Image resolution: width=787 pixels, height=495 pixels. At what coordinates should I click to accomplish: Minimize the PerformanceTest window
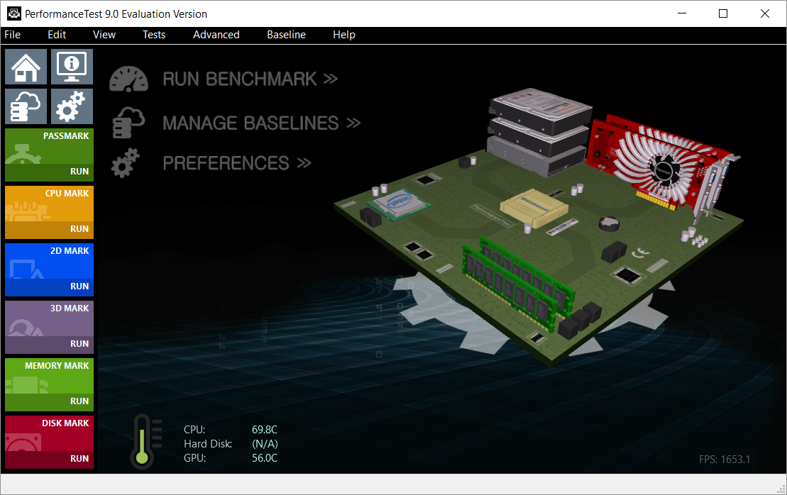point(682,14)
